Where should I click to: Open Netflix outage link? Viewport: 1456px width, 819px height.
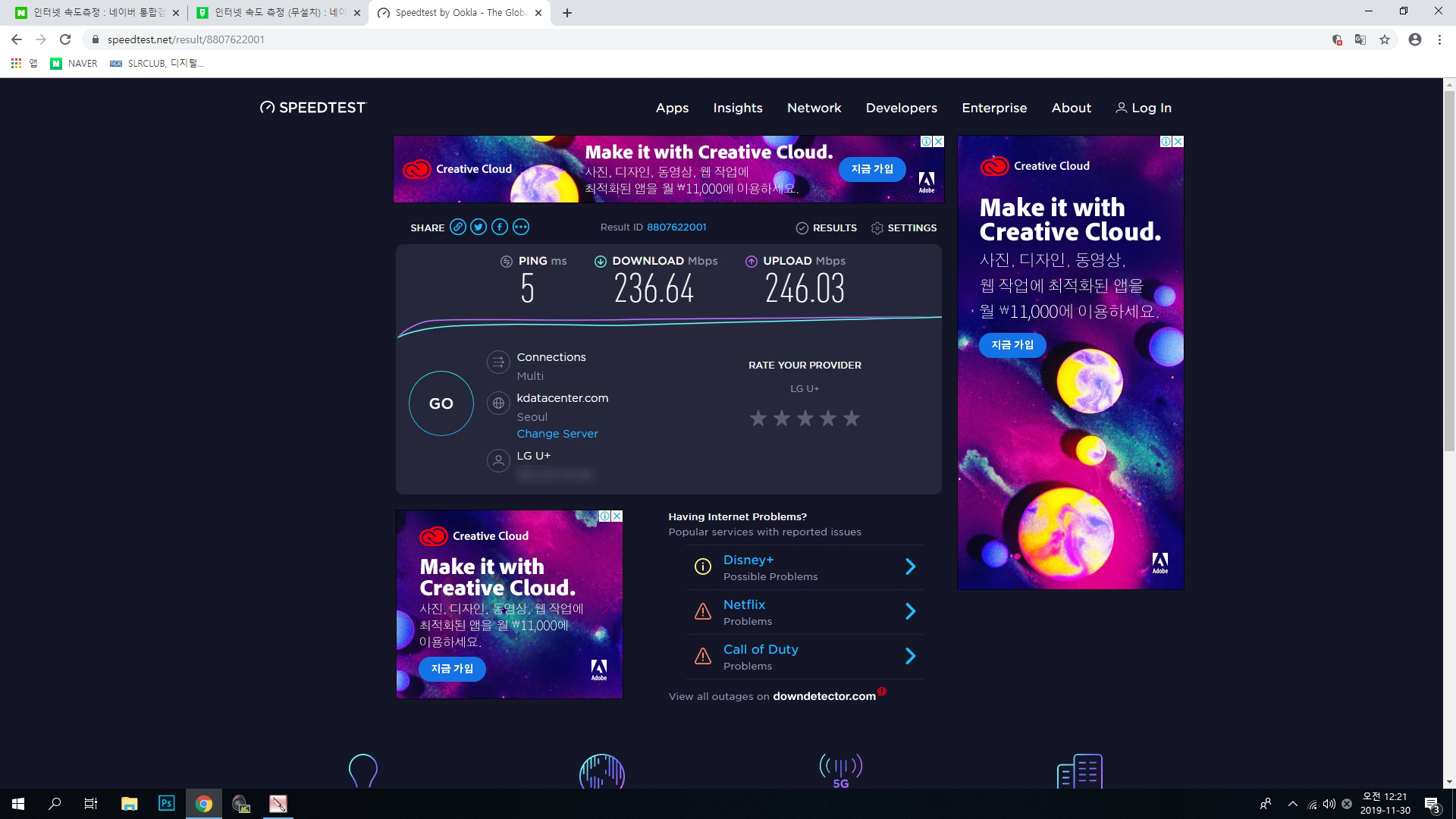pos(744,604)
